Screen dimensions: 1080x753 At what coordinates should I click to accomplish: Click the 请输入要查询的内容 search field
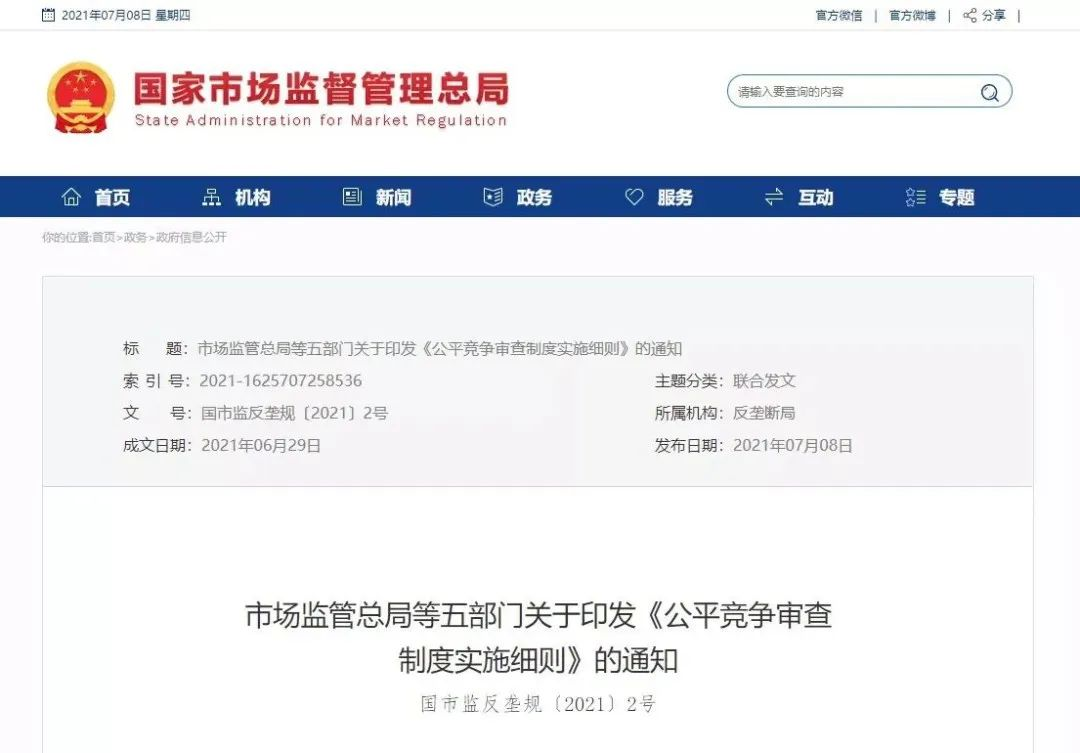click(854, 92)
